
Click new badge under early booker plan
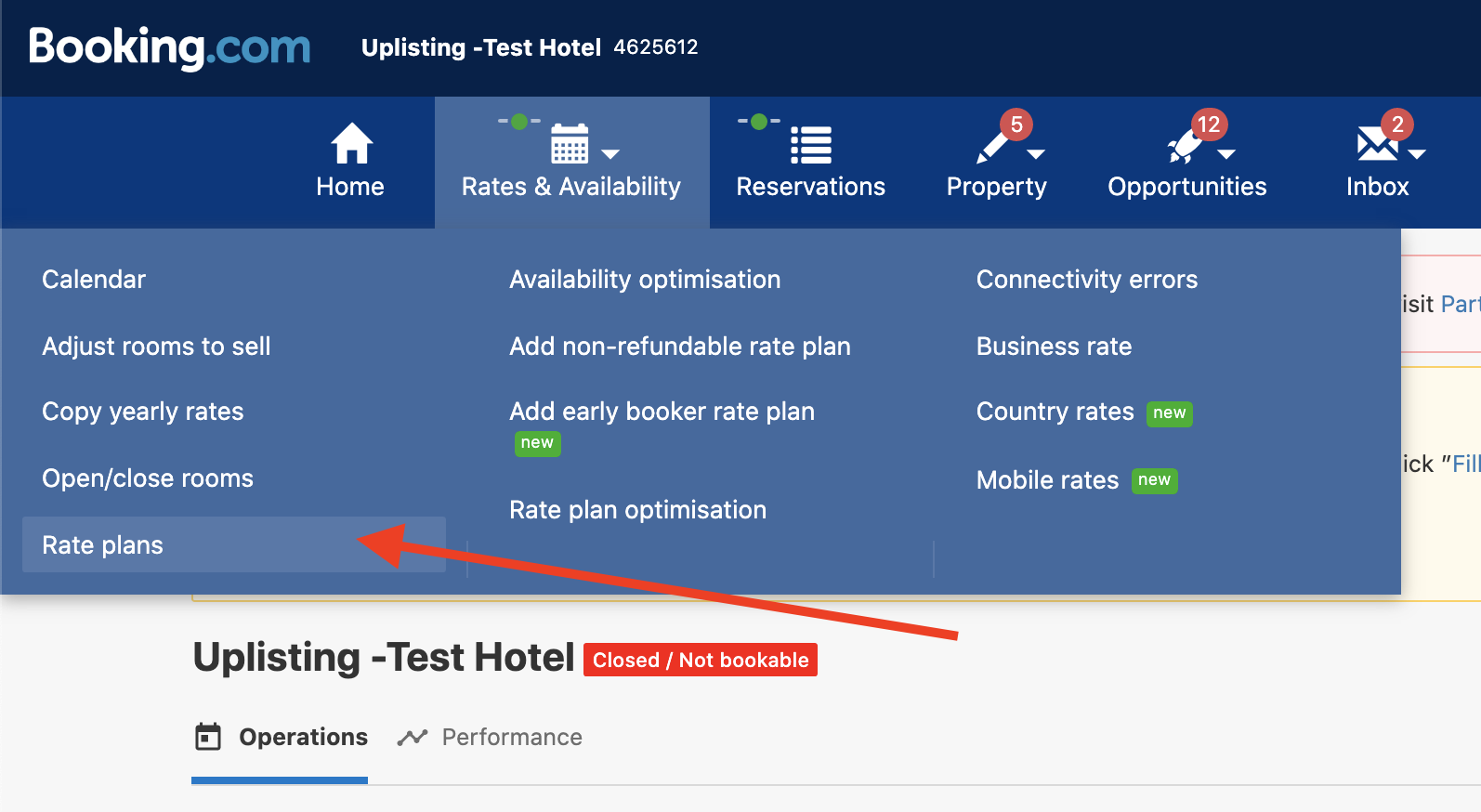pos(538,443)
